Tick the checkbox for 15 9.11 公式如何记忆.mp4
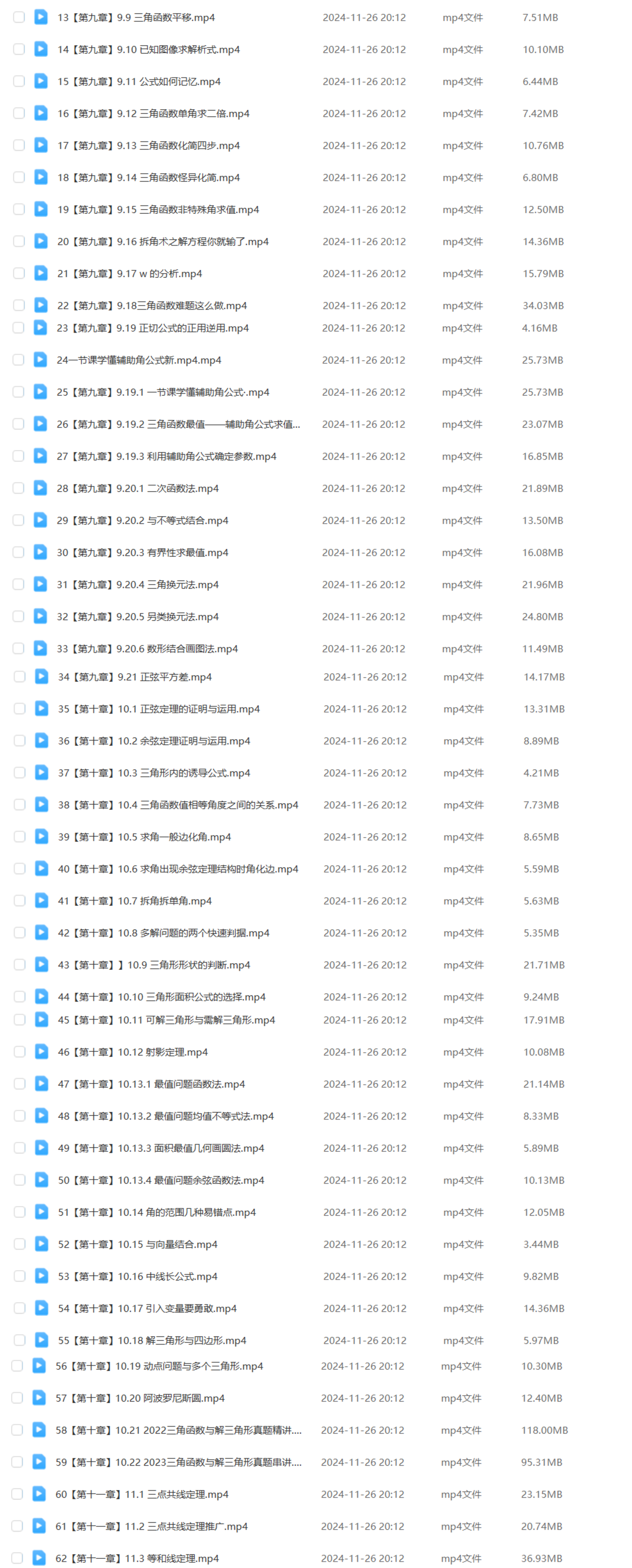The height and width of the screenshot is (1568, 632). [19, 82]
